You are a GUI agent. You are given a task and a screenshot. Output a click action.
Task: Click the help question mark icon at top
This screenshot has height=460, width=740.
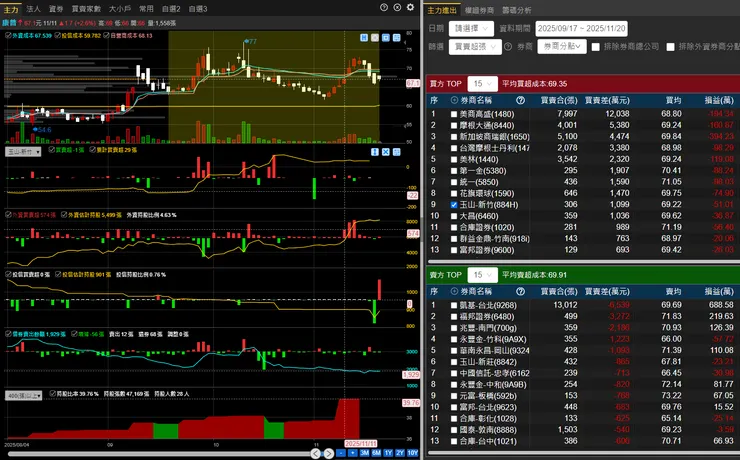tap(384, 8)
